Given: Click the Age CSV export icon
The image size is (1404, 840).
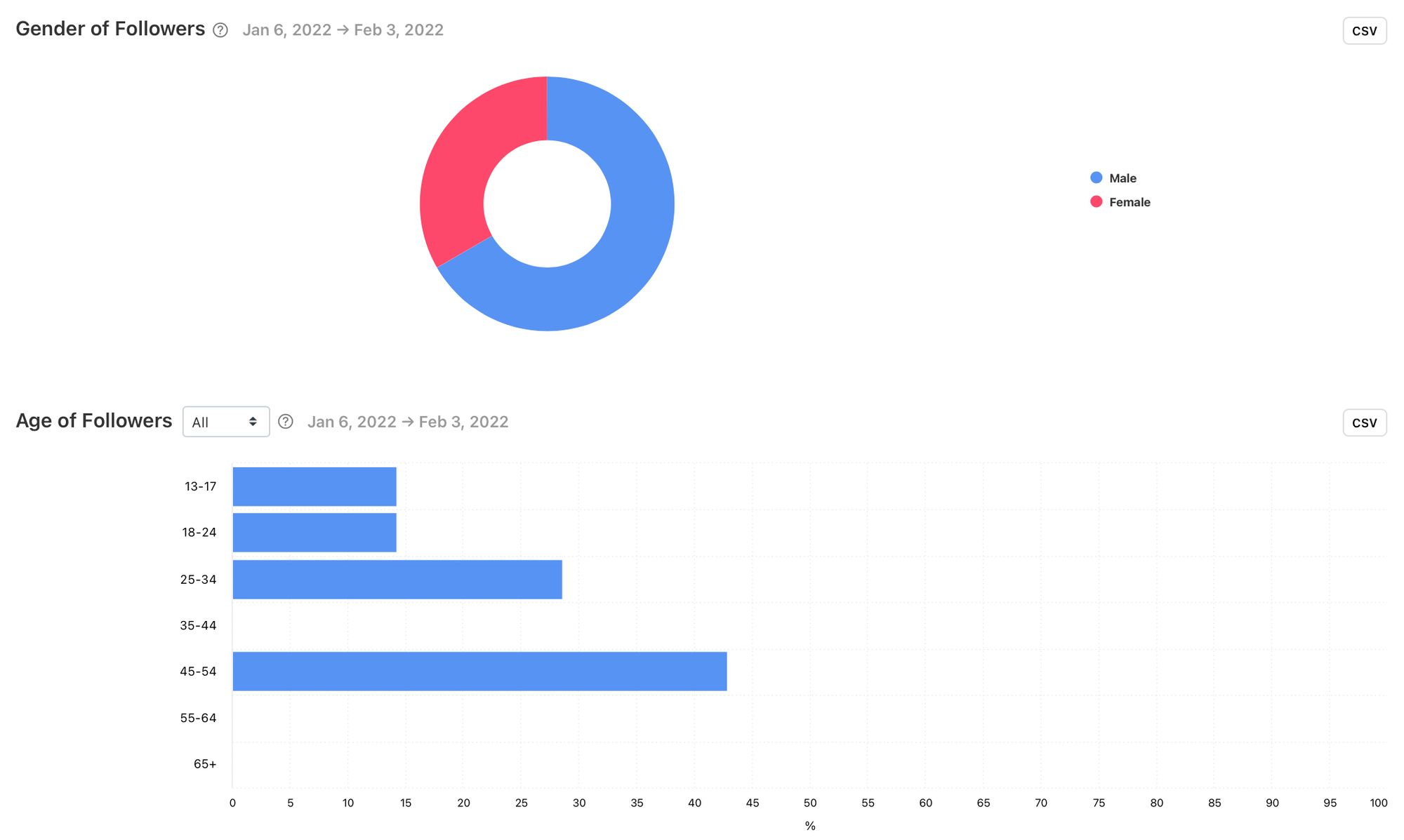Looking at the screenshot, I should (x=1365, y=422).
